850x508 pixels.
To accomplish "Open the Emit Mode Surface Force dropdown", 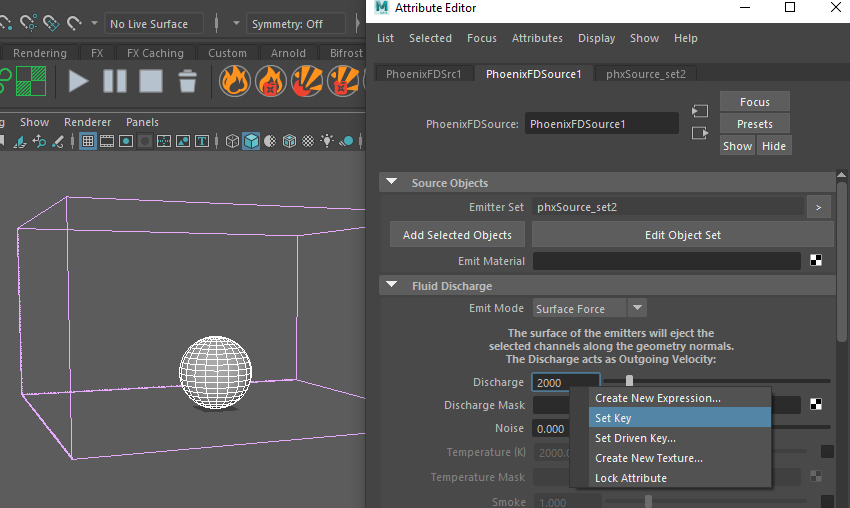I will click(590, 308).
